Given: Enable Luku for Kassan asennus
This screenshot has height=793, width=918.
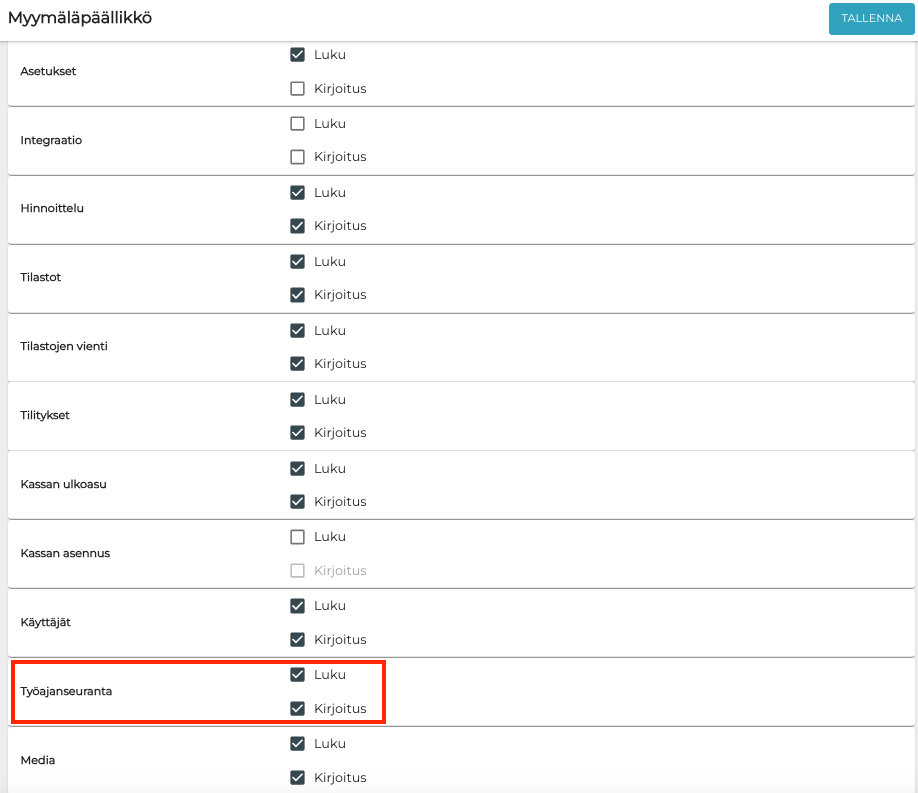Looking at the screenshot, I should (297, 537).
